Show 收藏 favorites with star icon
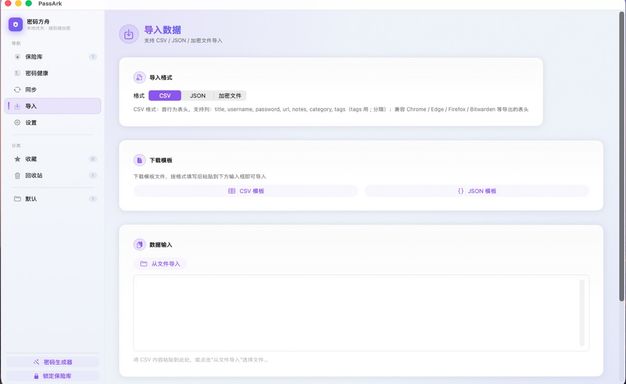The image size is (626, 384). [53, 159]
